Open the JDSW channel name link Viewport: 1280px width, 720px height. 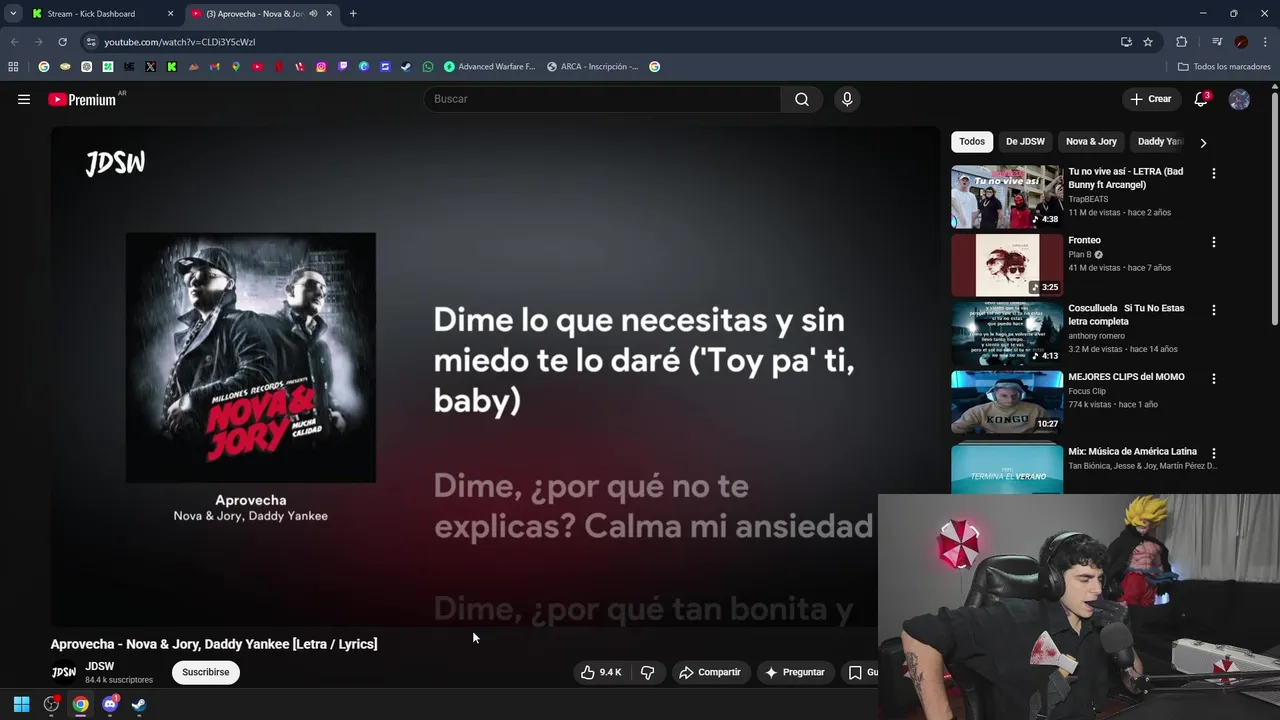(100, 666)
